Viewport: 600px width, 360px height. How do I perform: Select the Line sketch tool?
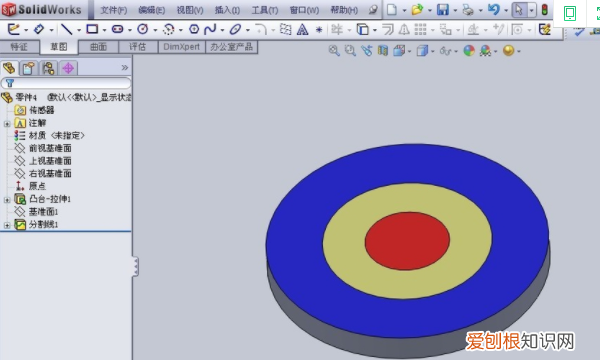tap(67, 29)
